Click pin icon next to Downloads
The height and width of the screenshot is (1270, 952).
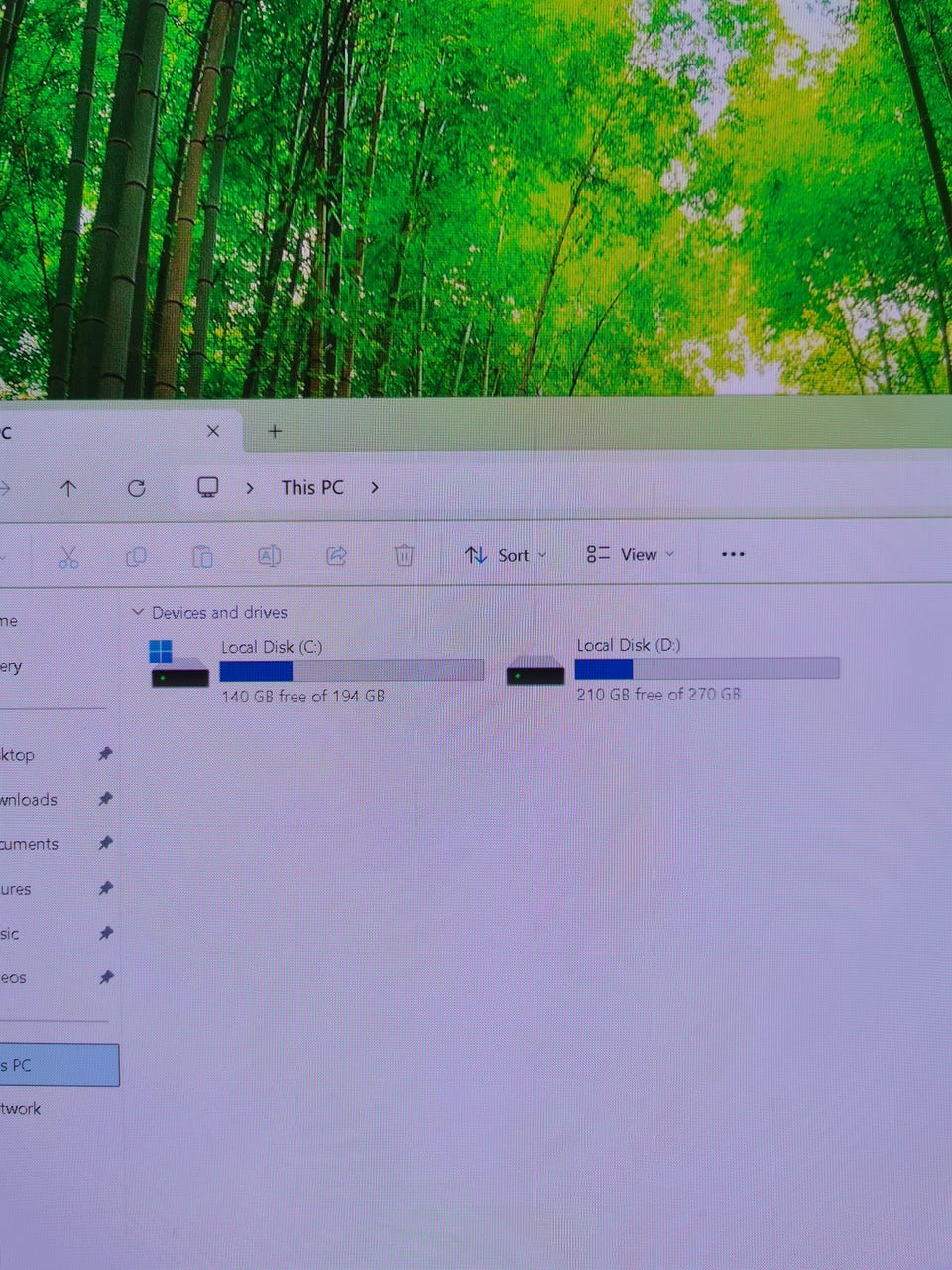click(x=105, y=799)
